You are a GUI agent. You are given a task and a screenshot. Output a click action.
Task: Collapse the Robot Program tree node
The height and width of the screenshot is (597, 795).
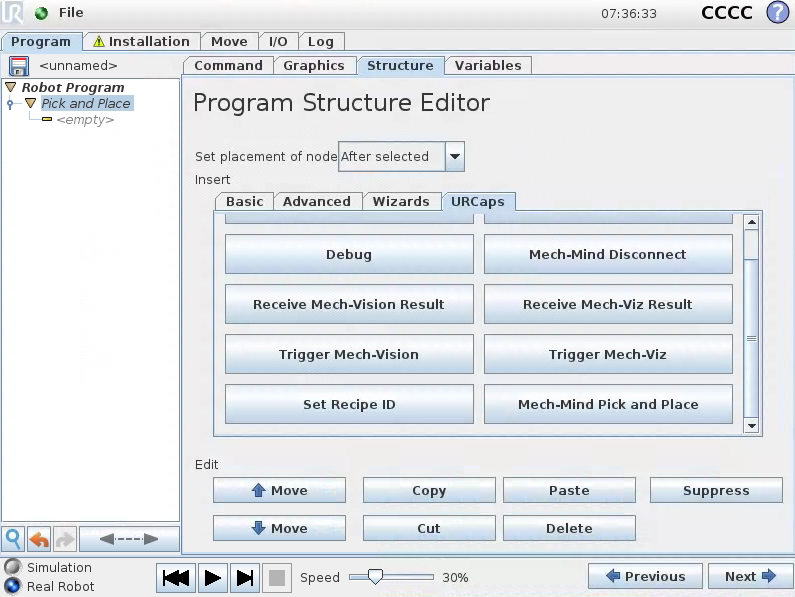pyautogui.click(x=11, y=87)
